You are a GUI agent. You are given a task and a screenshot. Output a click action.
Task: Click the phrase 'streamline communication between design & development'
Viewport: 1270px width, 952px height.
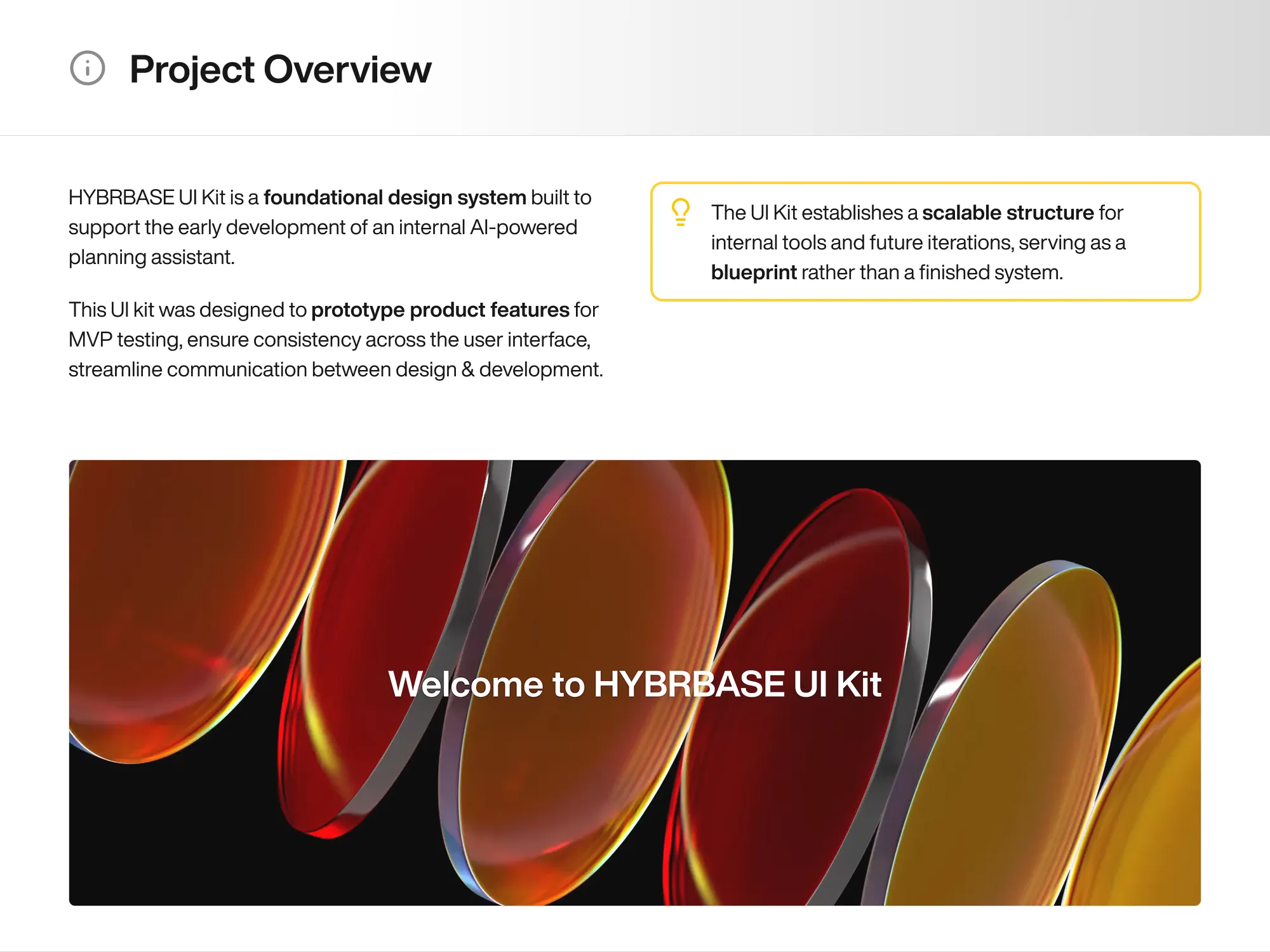[335, 369]
